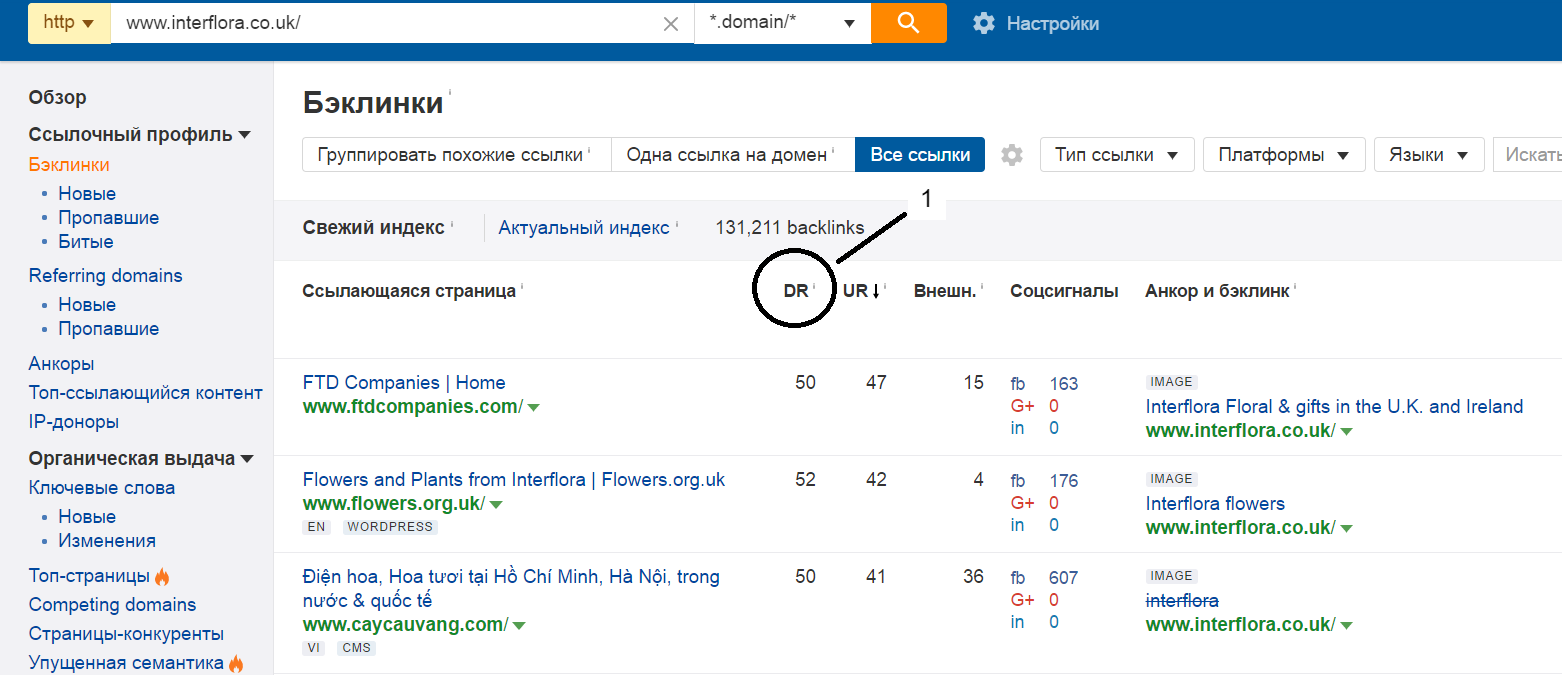Open Битые backlinks

tap(86, 242)
